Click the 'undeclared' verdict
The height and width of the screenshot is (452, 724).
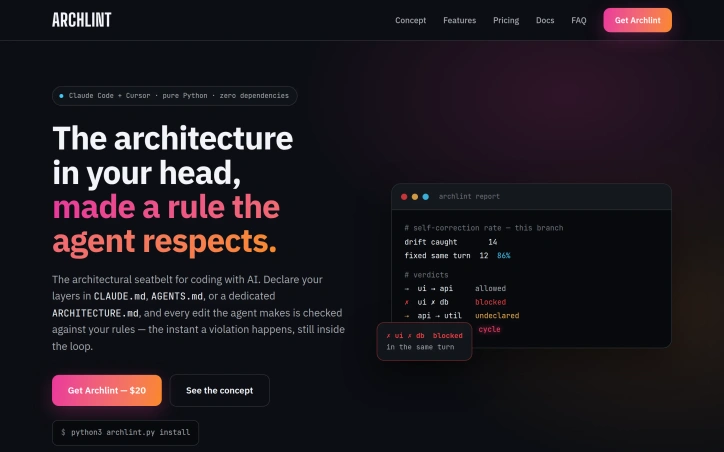[497, 316]
